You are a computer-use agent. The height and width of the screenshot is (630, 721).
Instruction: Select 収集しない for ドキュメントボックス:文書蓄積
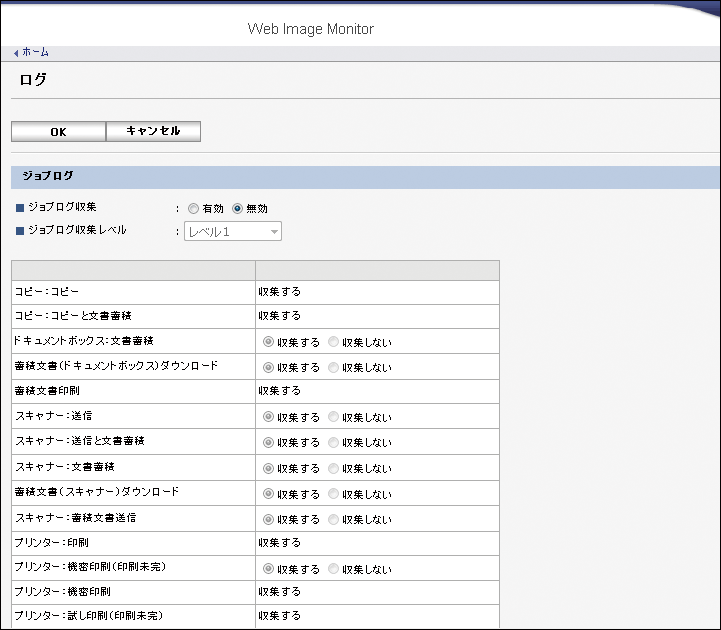334,342
